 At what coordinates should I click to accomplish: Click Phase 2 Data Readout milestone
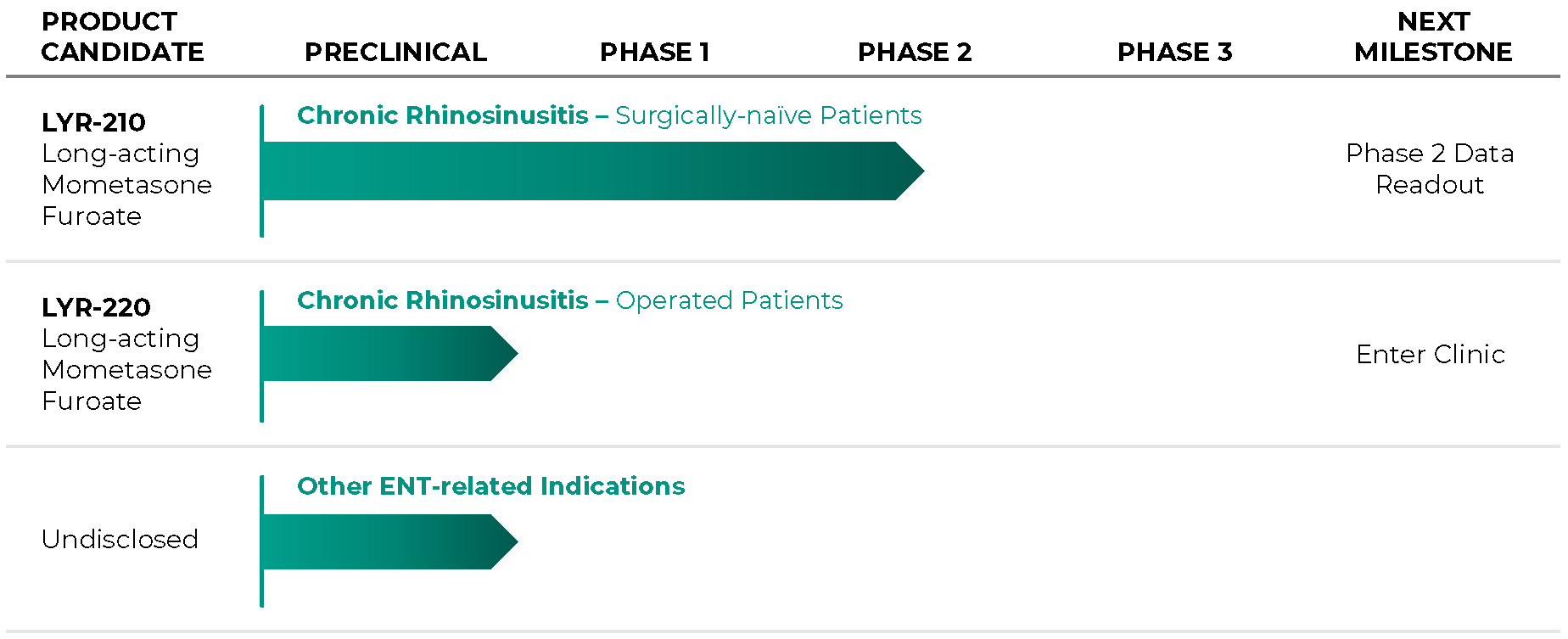coord(1430,169)
